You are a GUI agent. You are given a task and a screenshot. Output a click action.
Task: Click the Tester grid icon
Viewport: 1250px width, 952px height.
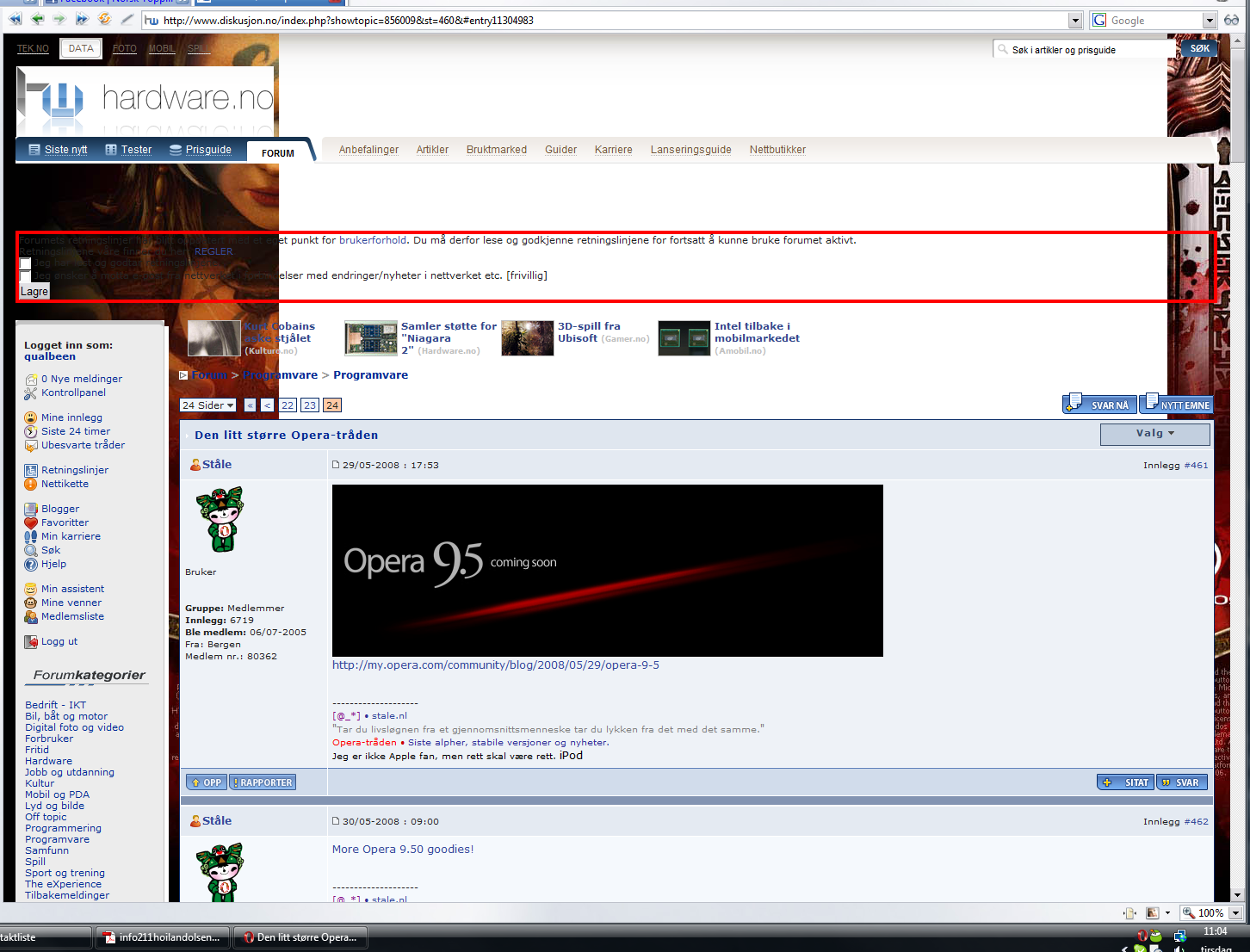[111, 150]
